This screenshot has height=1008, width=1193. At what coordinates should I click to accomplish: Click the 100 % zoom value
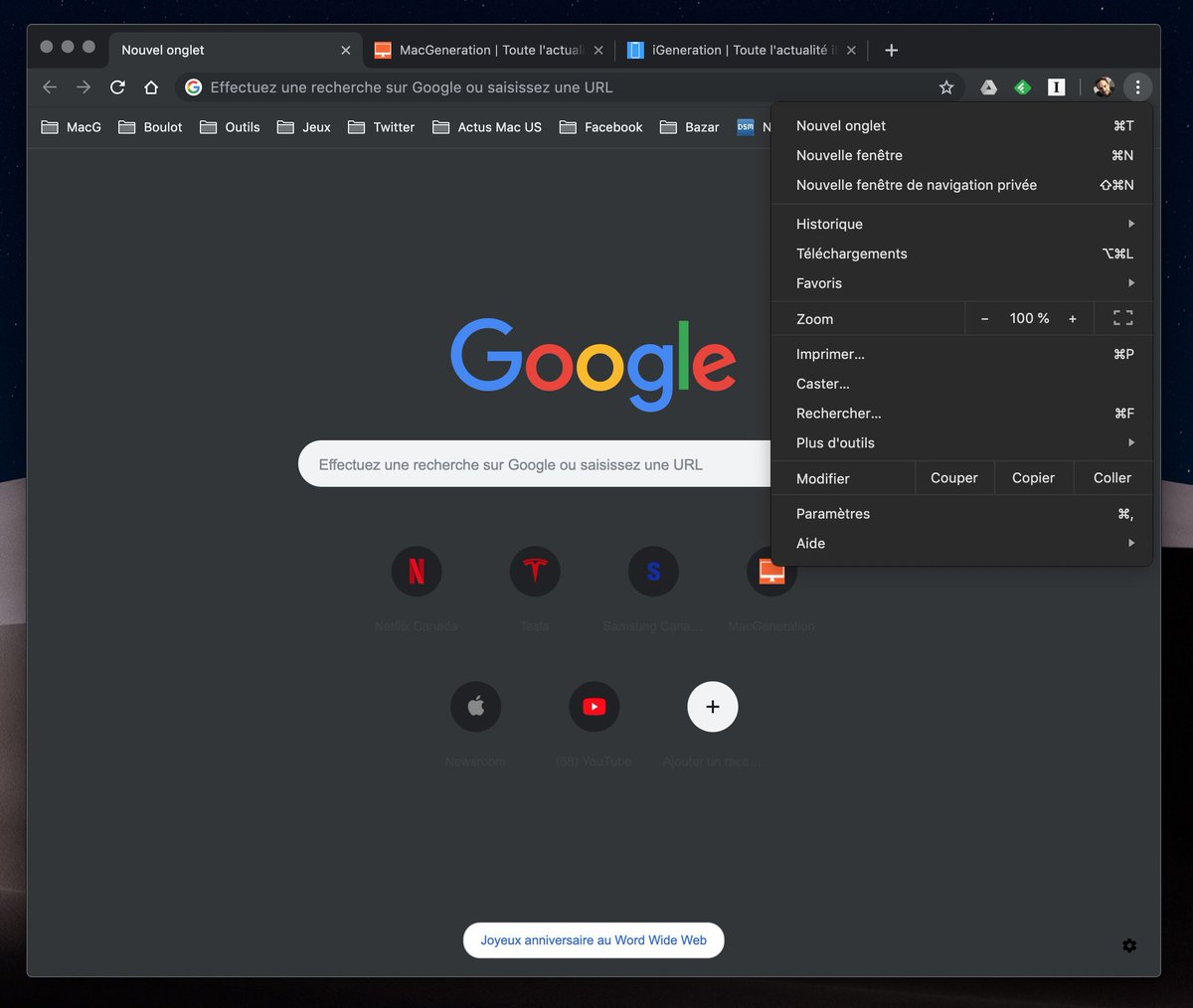[1029, 318]
